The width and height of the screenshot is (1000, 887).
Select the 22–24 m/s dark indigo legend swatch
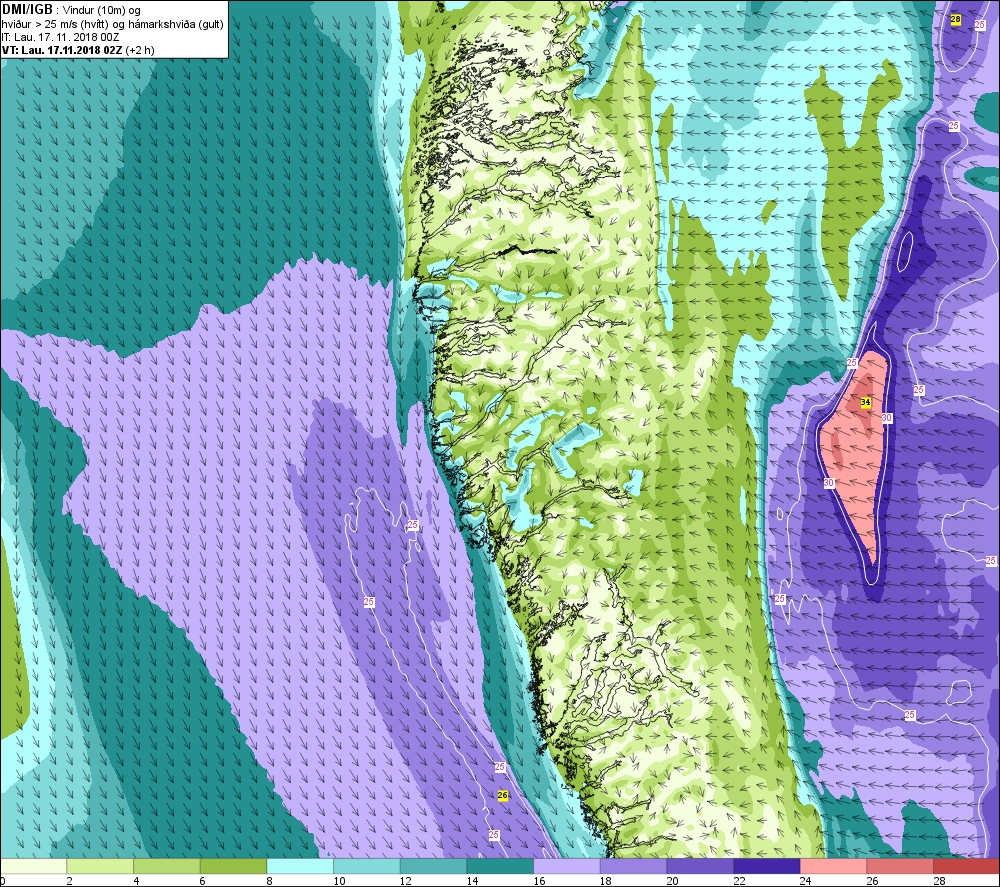[766, 866]
